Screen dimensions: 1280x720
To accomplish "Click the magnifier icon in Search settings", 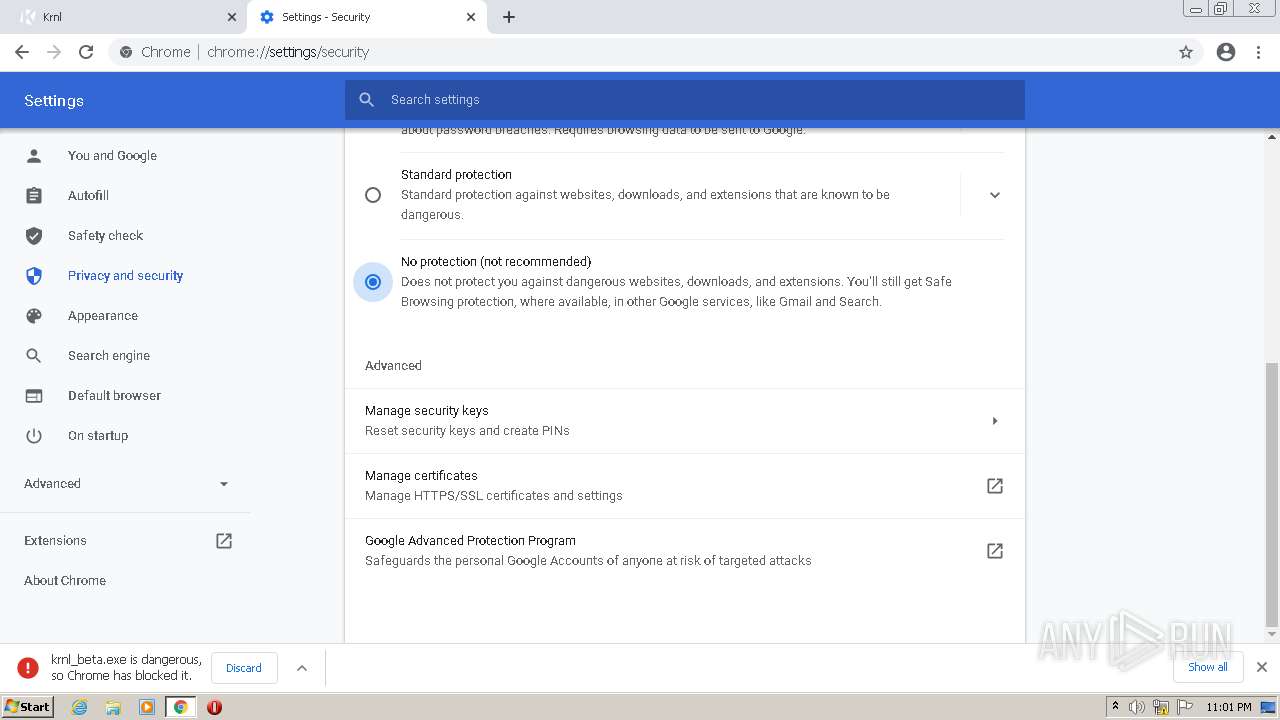I will pyautogui.click(x=367, y=100).
